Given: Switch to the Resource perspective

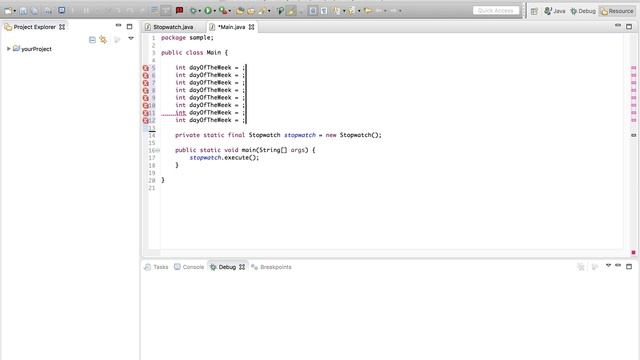Looking at the screenshot, I should [x=617, y=11].
